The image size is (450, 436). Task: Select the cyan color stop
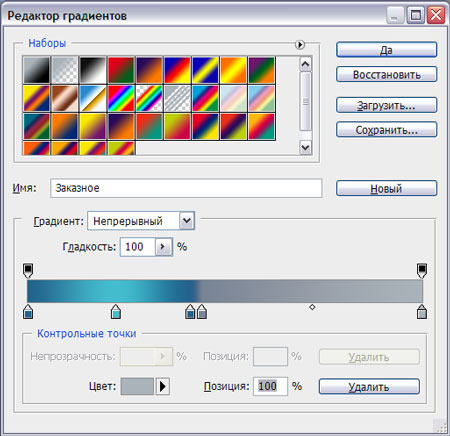coord(116,312)
